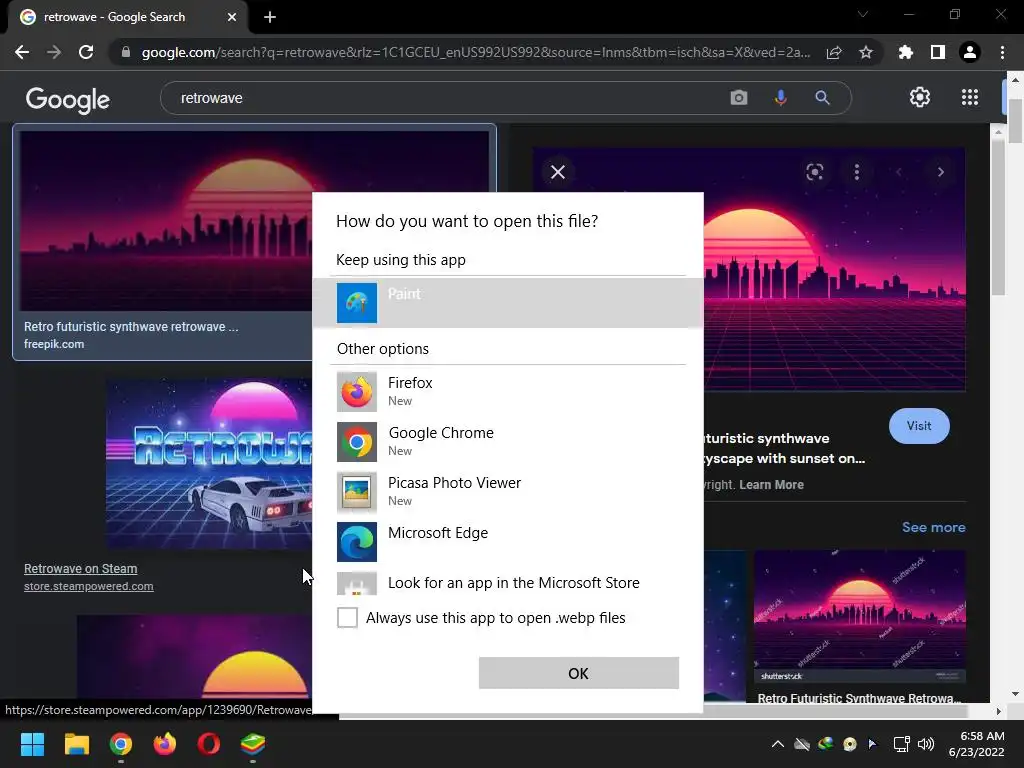Open shutterstock related image thumbnail
This screenshot has width=1024, height=768.
coord(859,616)
